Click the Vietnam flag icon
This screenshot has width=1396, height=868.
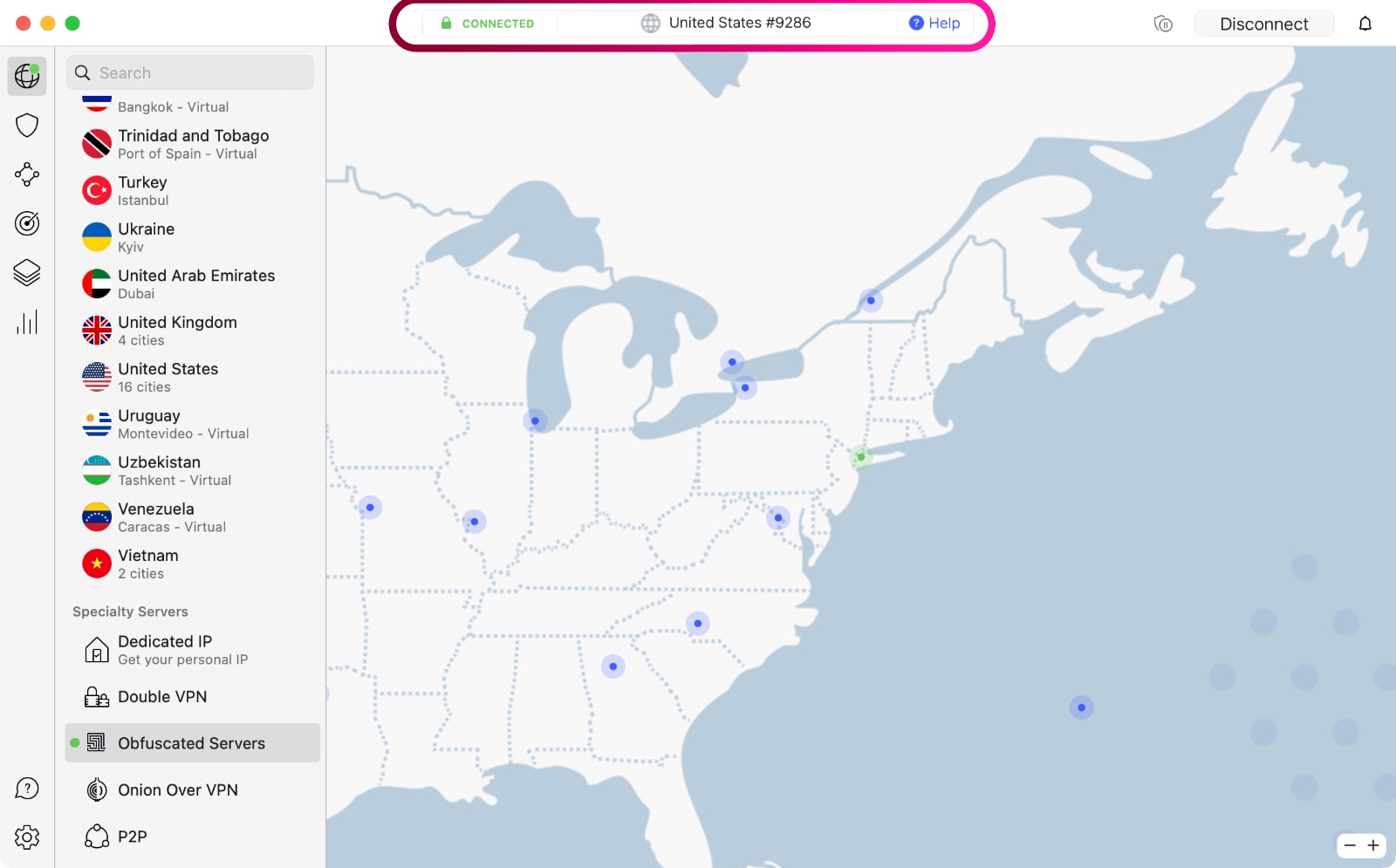[97, 564]
